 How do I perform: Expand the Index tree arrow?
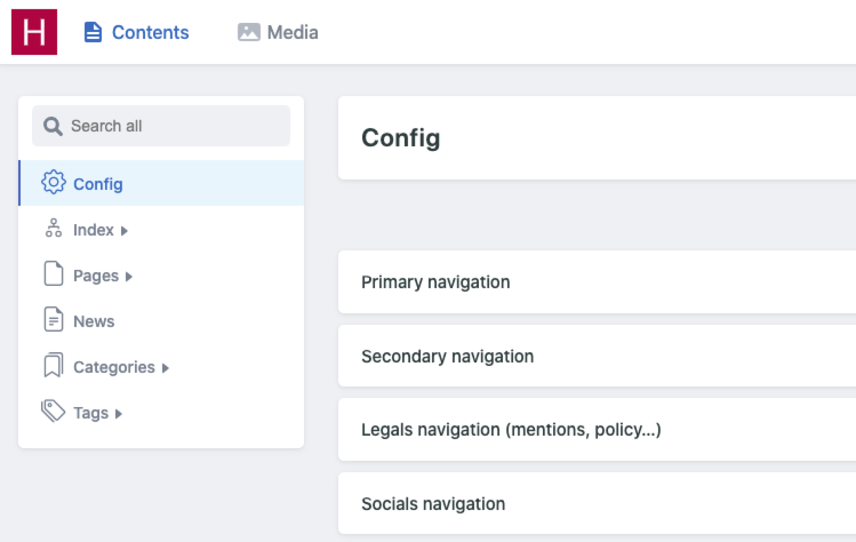coord(125,231)
